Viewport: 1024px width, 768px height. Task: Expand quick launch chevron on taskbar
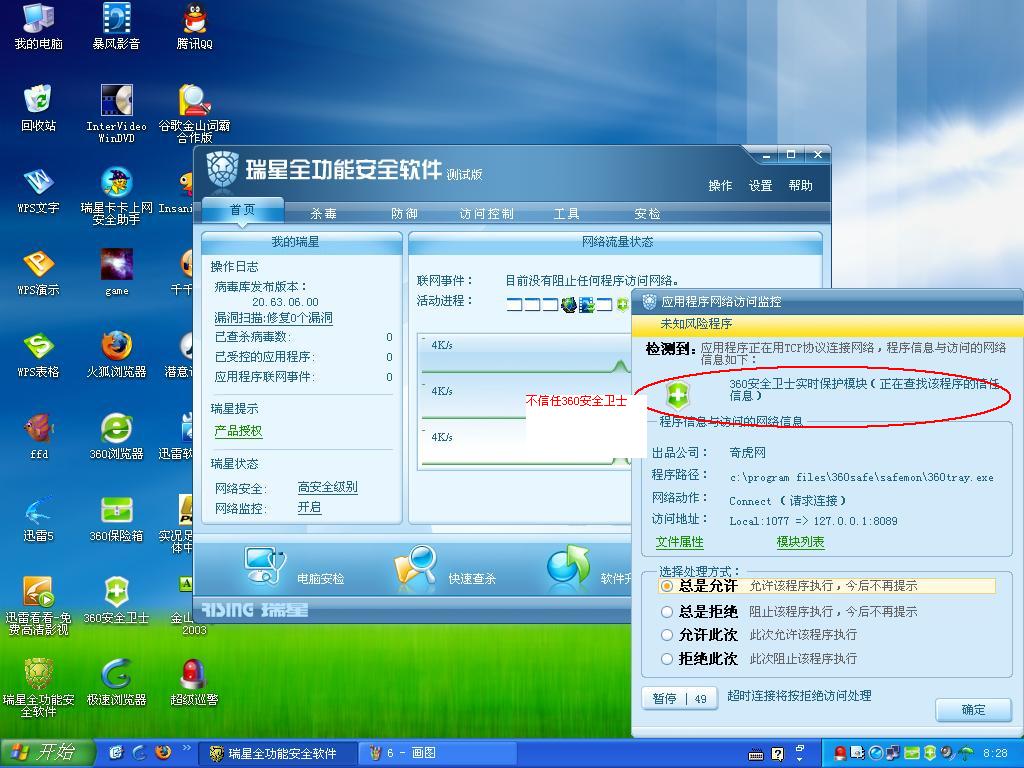[186, 748]
